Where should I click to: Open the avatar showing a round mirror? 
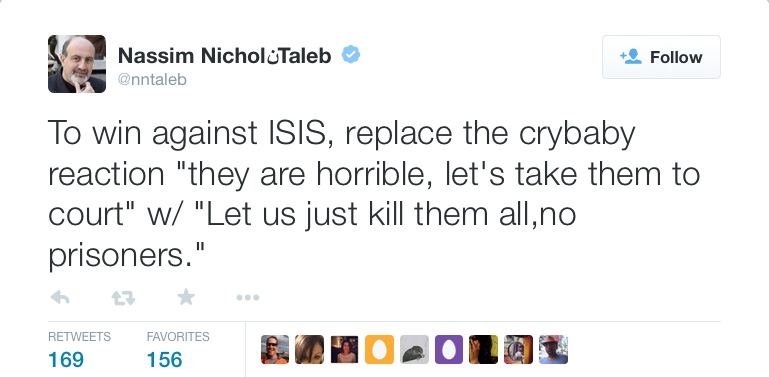click(518, 350)
